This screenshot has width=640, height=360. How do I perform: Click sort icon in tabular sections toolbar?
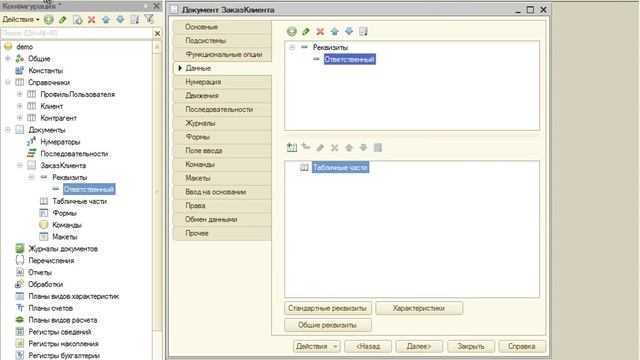point(378,147)
